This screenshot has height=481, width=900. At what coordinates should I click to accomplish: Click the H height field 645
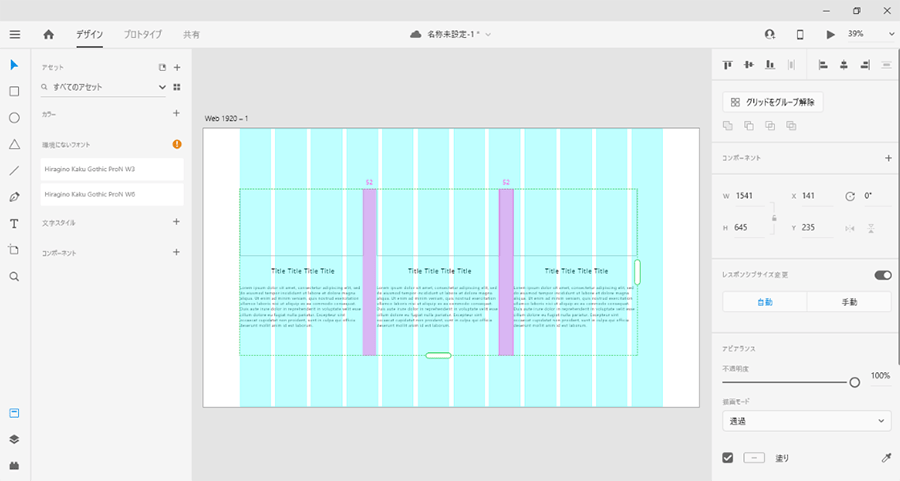point(748,228)
